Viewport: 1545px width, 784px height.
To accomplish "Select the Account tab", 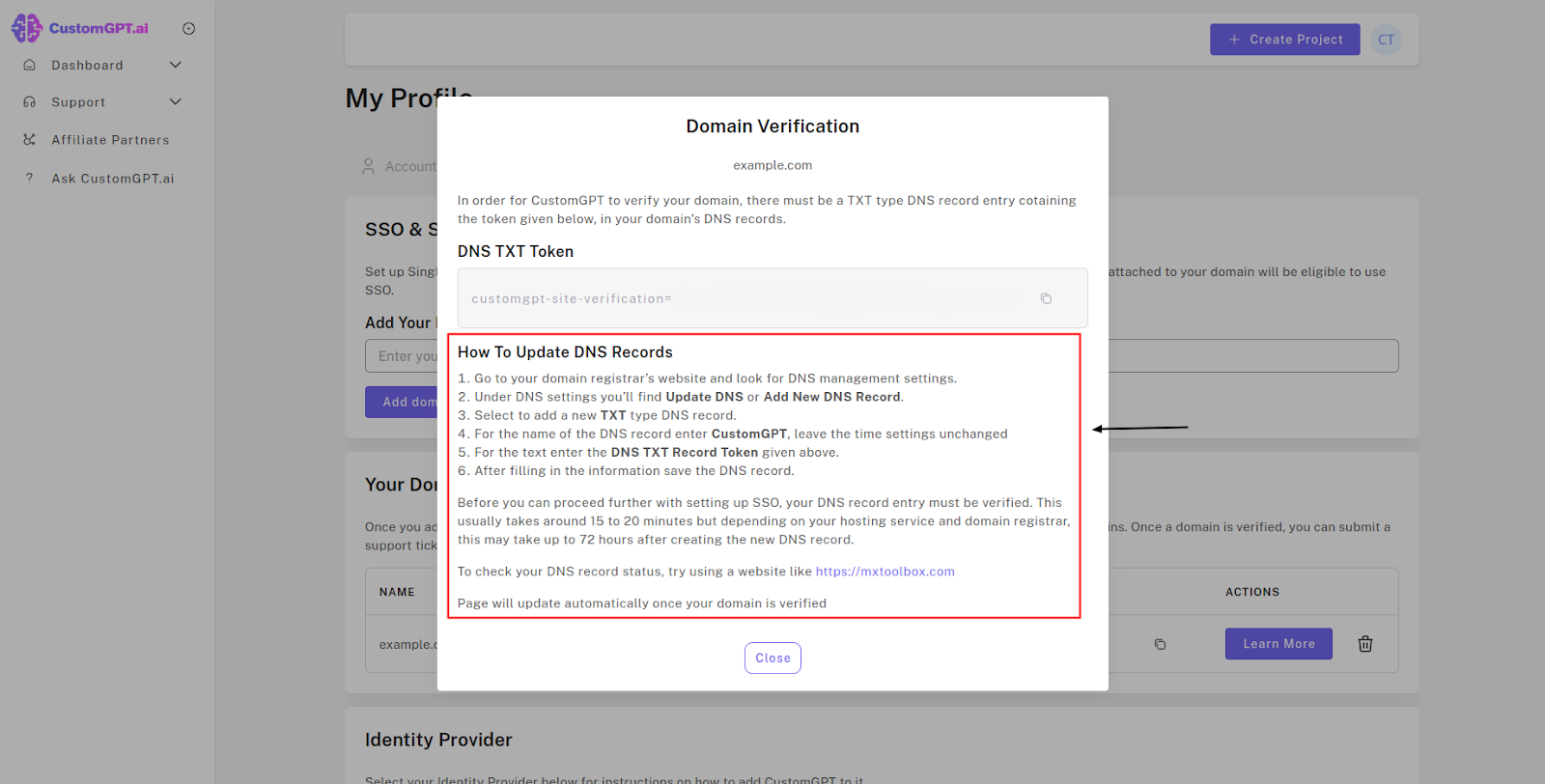I will (400, 166).
